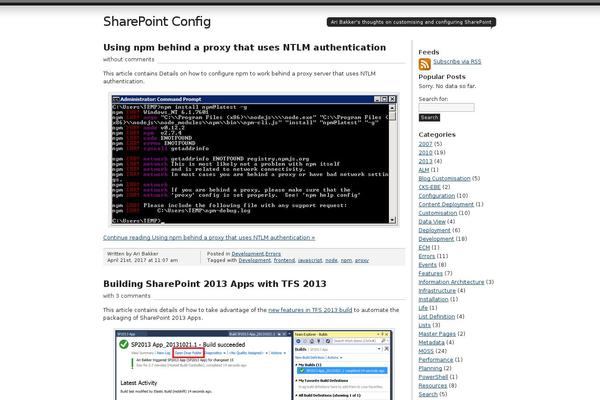
Task: Open the Development tag link
Action: 254,260
